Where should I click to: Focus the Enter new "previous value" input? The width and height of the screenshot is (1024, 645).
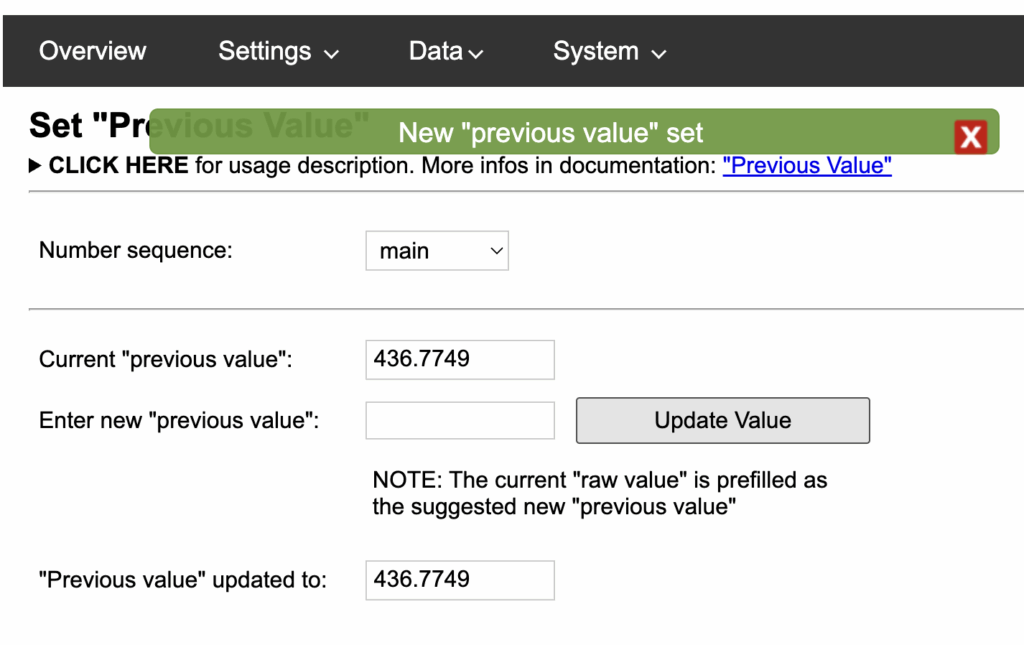[460, 420]
